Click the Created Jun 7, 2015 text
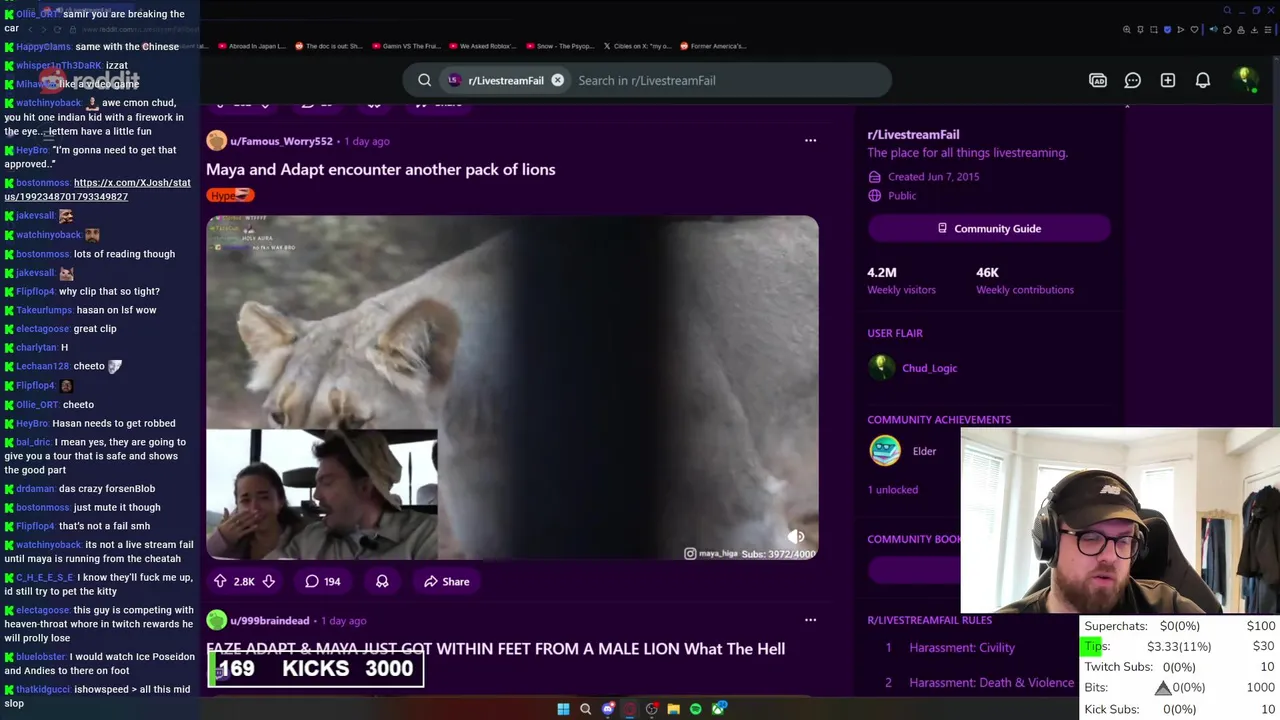 coord(934,176)
